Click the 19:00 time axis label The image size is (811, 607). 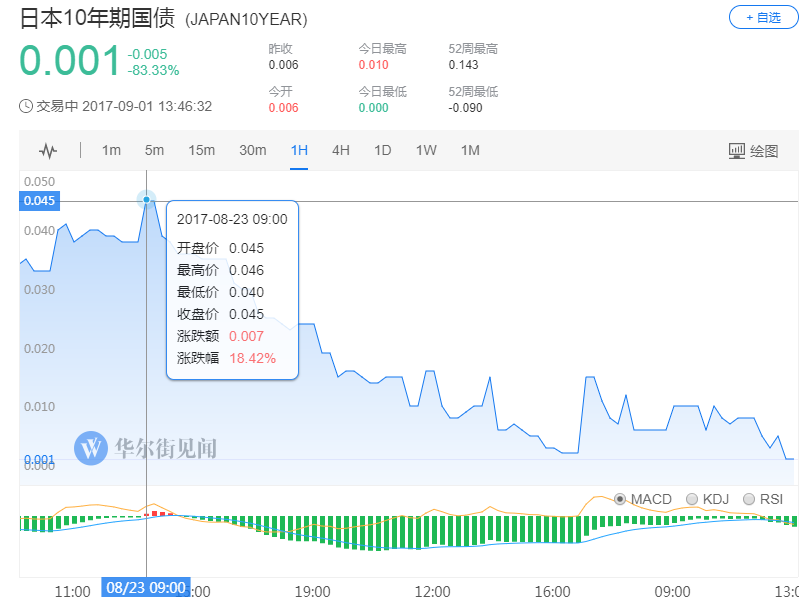pyautogui.click(x=312, y=591)
